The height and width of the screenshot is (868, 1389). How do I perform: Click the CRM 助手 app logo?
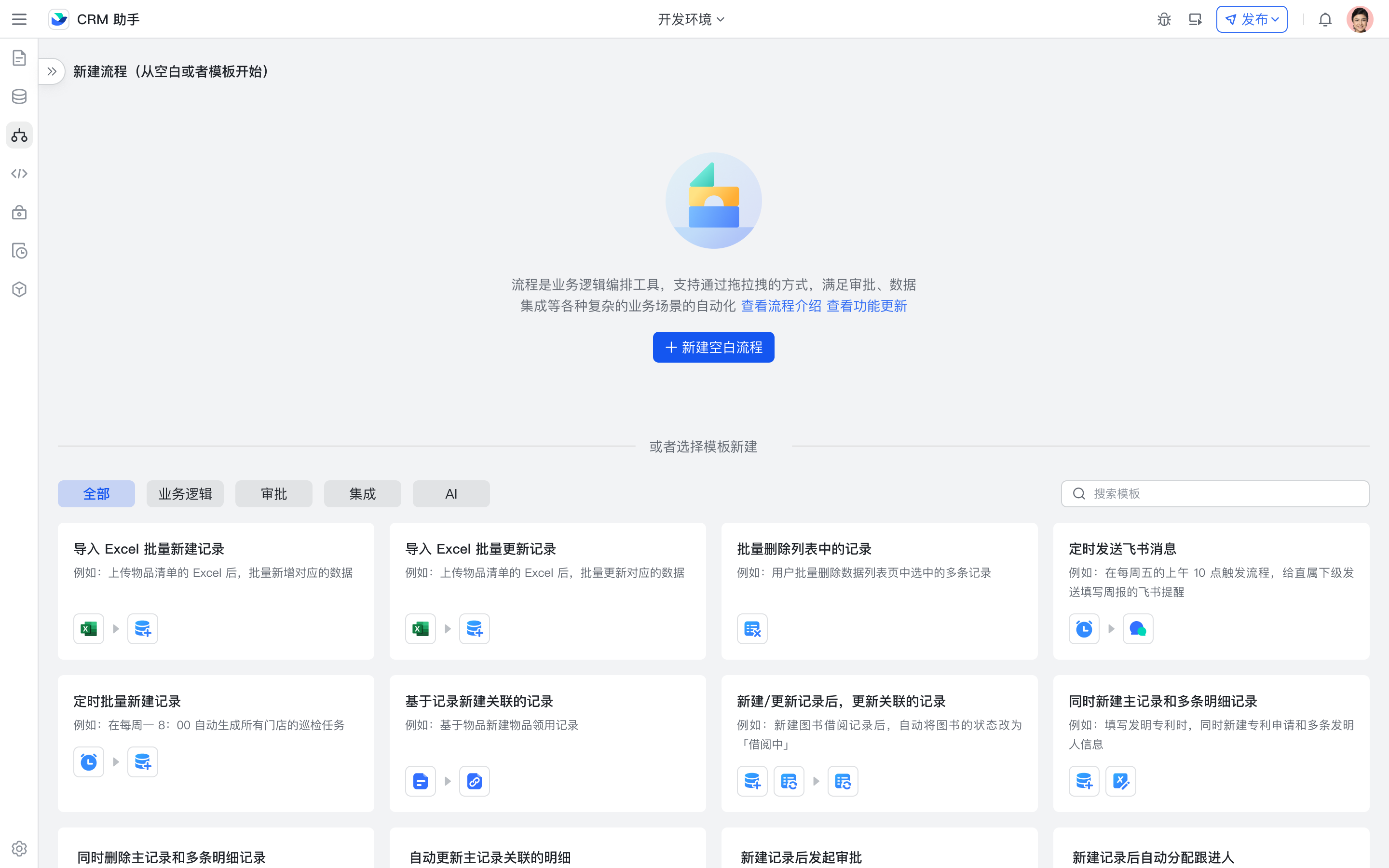(x=58, y=19)
